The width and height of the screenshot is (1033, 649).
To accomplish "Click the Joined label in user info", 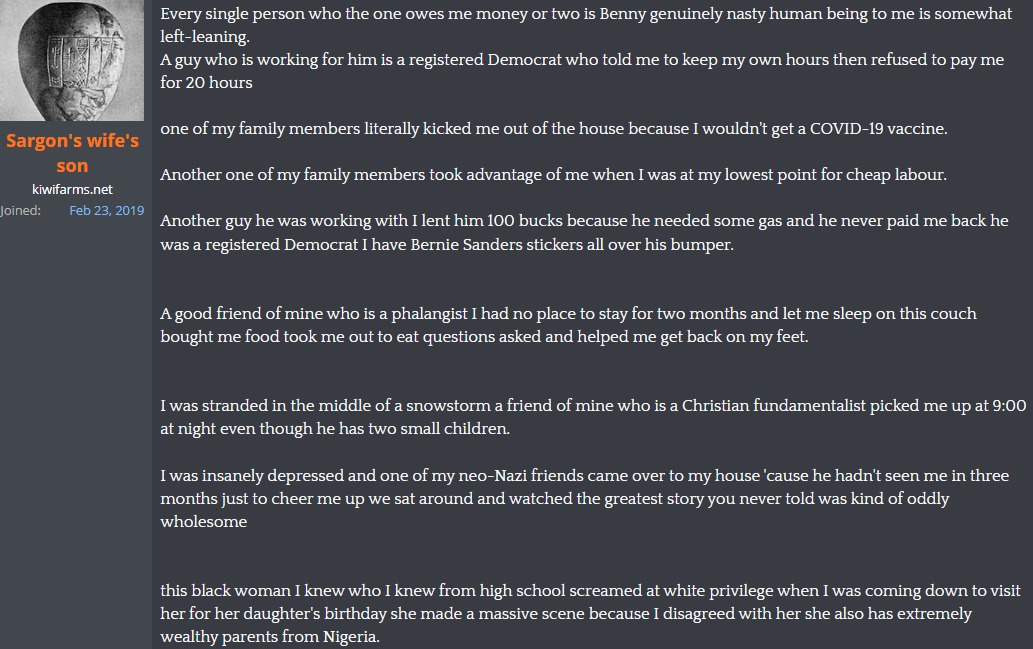I will (x=21, y=211).
